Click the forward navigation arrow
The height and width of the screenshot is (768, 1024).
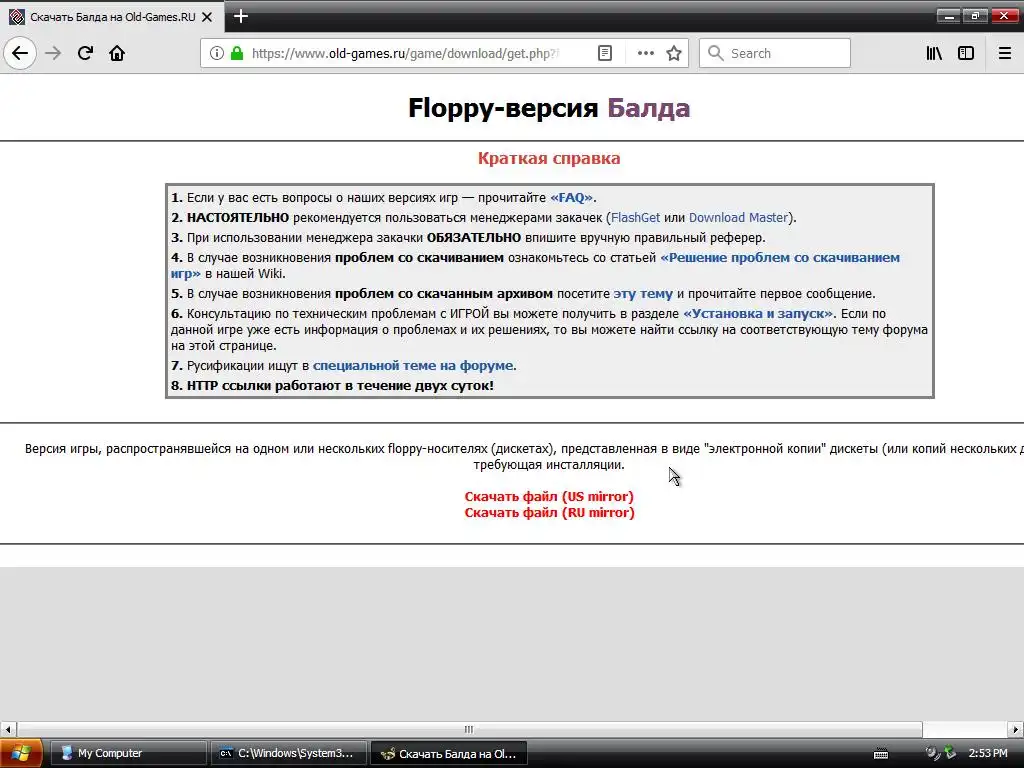[x=53, y=53]
